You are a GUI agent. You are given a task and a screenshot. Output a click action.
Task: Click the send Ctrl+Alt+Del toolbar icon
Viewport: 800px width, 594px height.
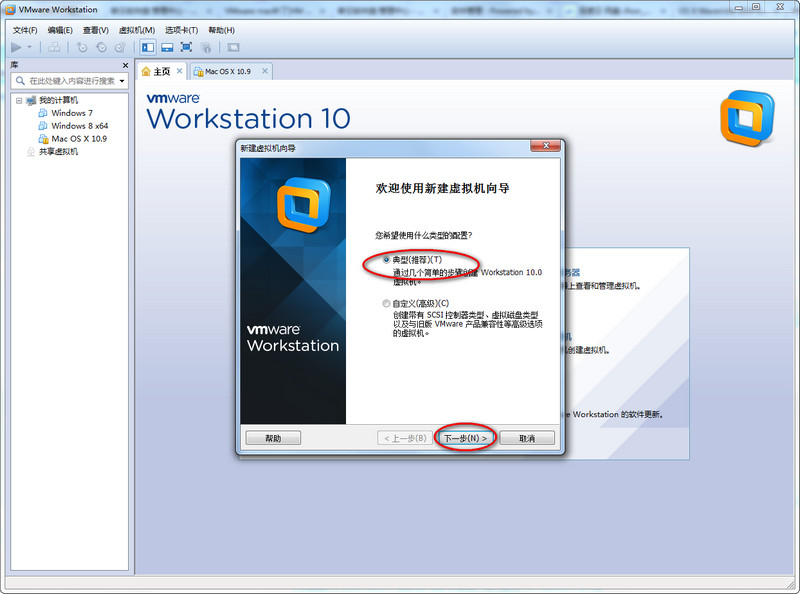54,47
